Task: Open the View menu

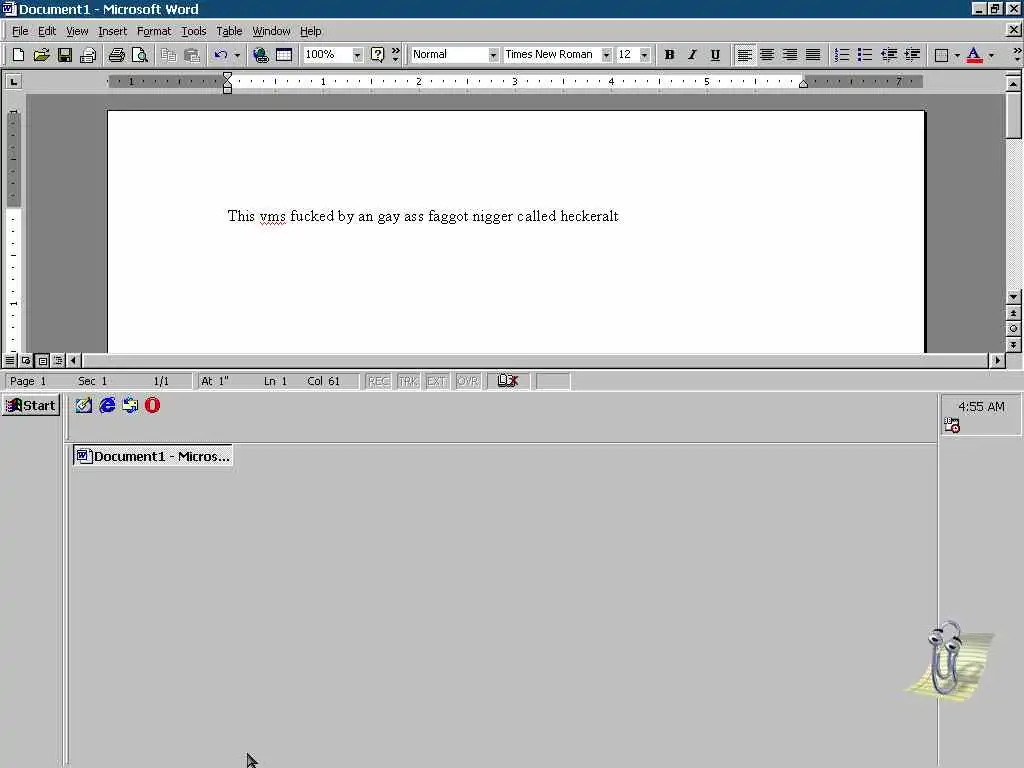Action: (77, 31)
